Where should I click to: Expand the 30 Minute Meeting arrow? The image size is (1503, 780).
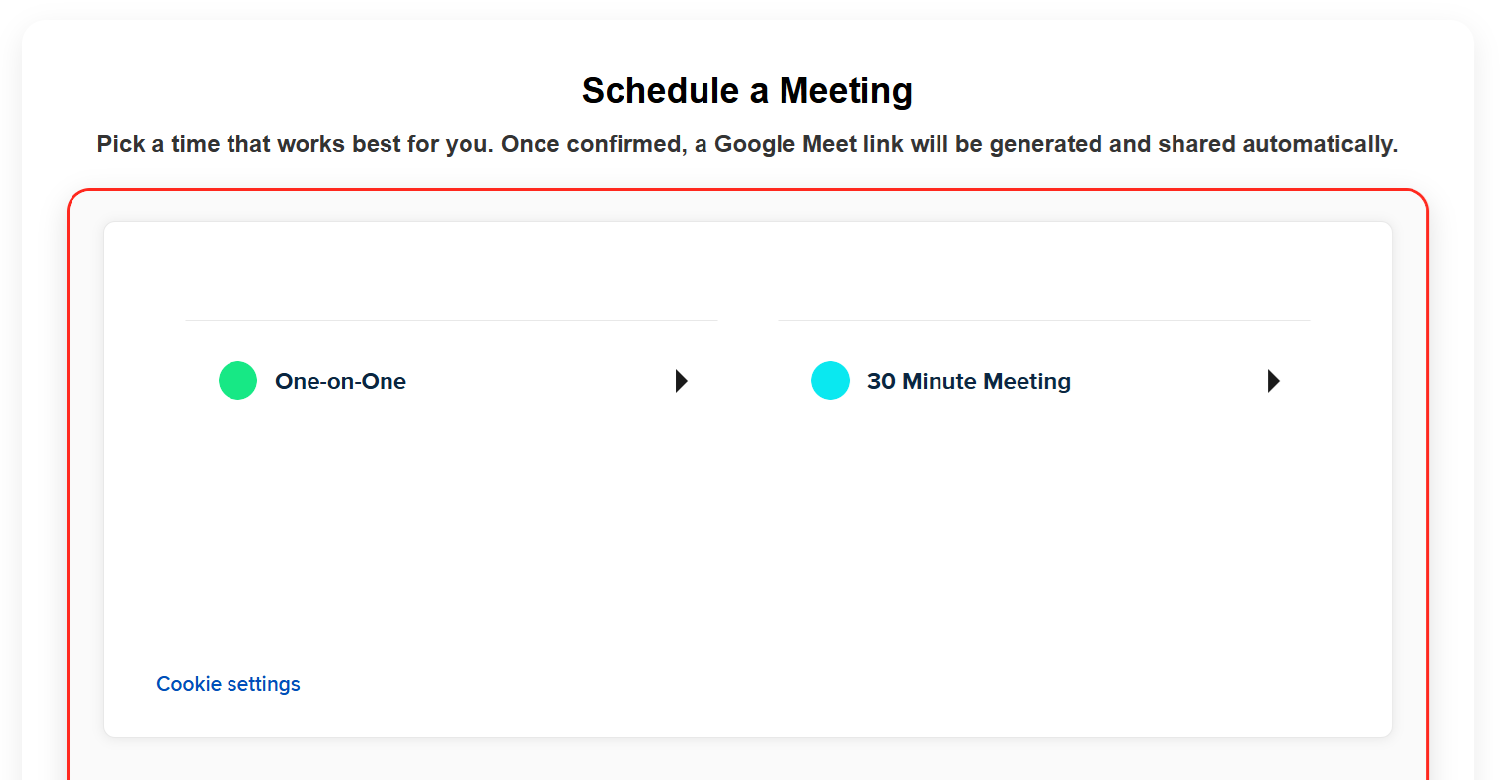point(1273,381)
